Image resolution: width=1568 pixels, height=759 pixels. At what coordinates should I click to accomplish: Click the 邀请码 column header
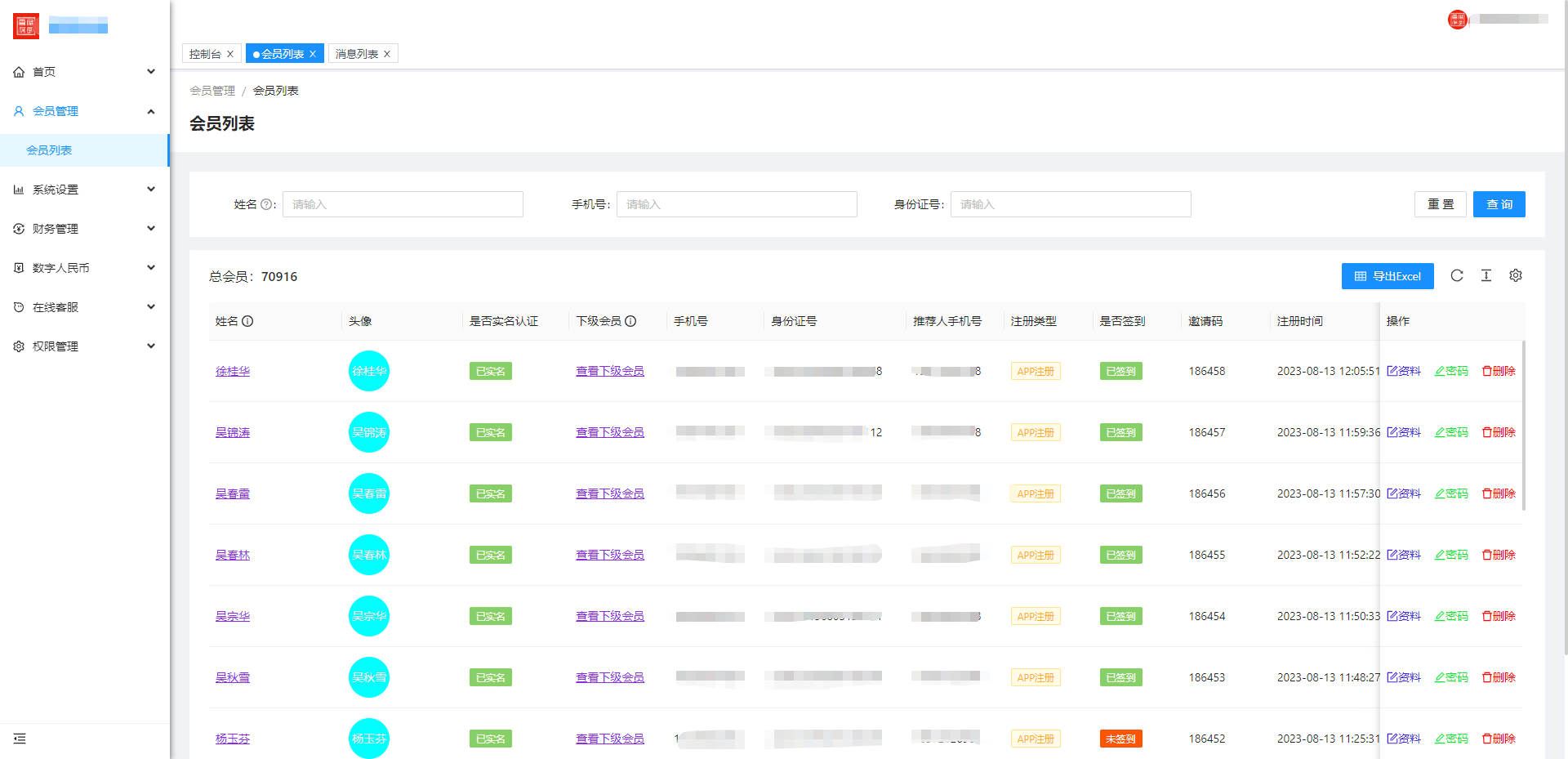coord(1205,321)
